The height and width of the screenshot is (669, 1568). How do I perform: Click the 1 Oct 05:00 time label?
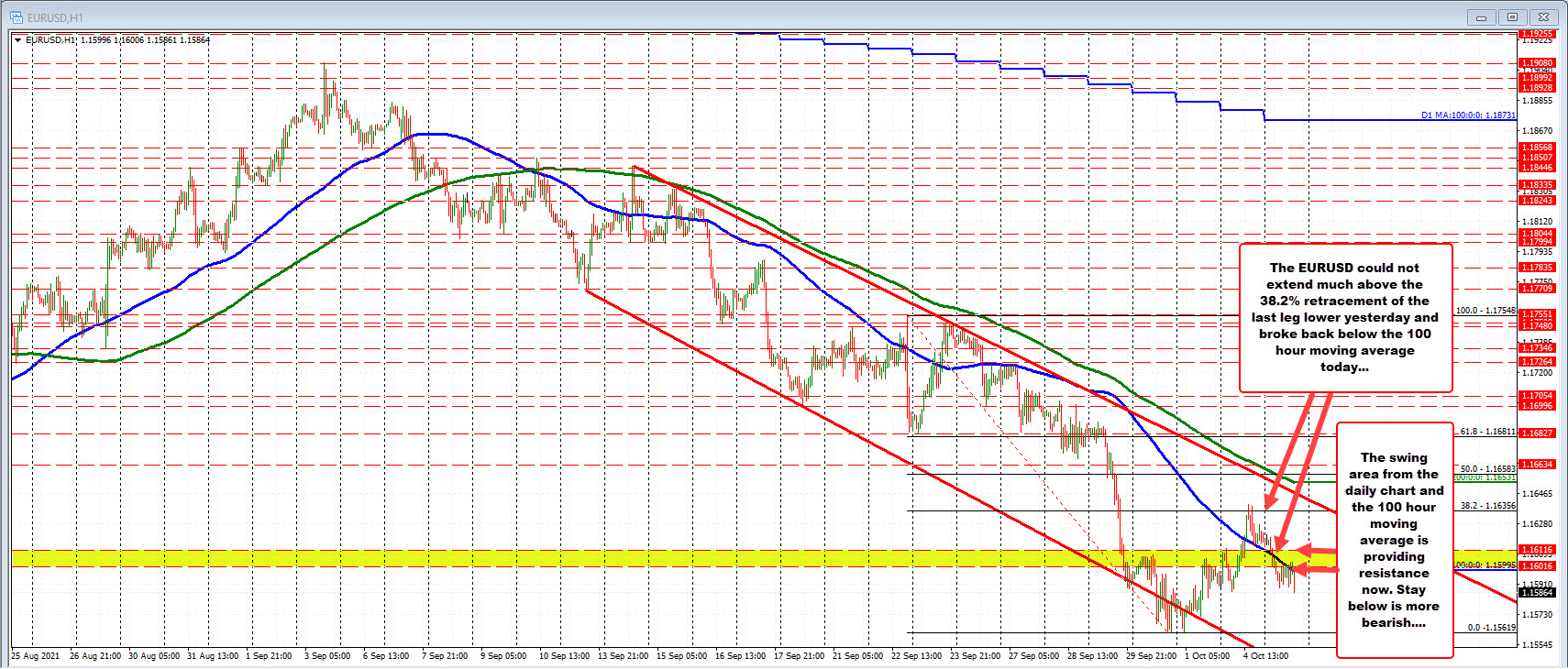[1208, 656]
